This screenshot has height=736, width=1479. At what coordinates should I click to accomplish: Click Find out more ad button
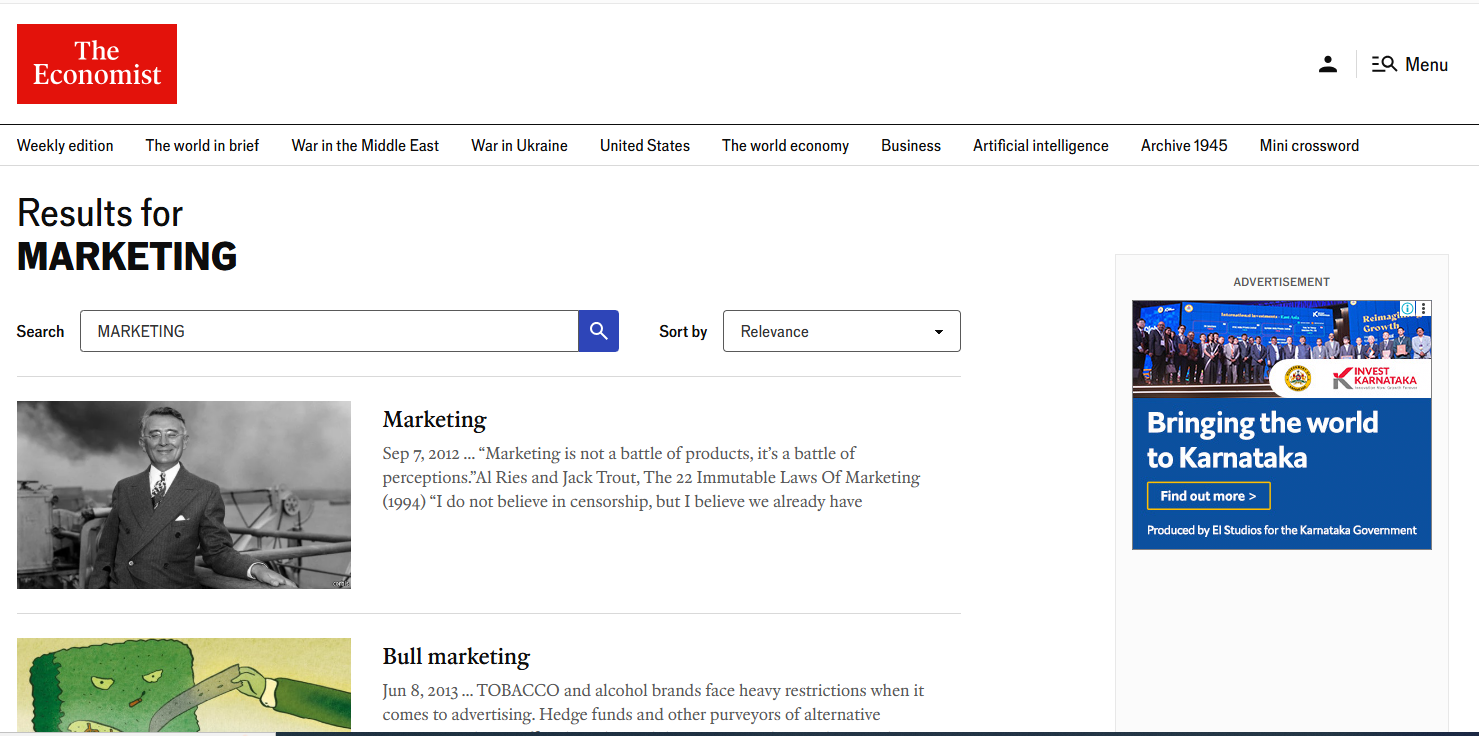tap(1208, 496)
